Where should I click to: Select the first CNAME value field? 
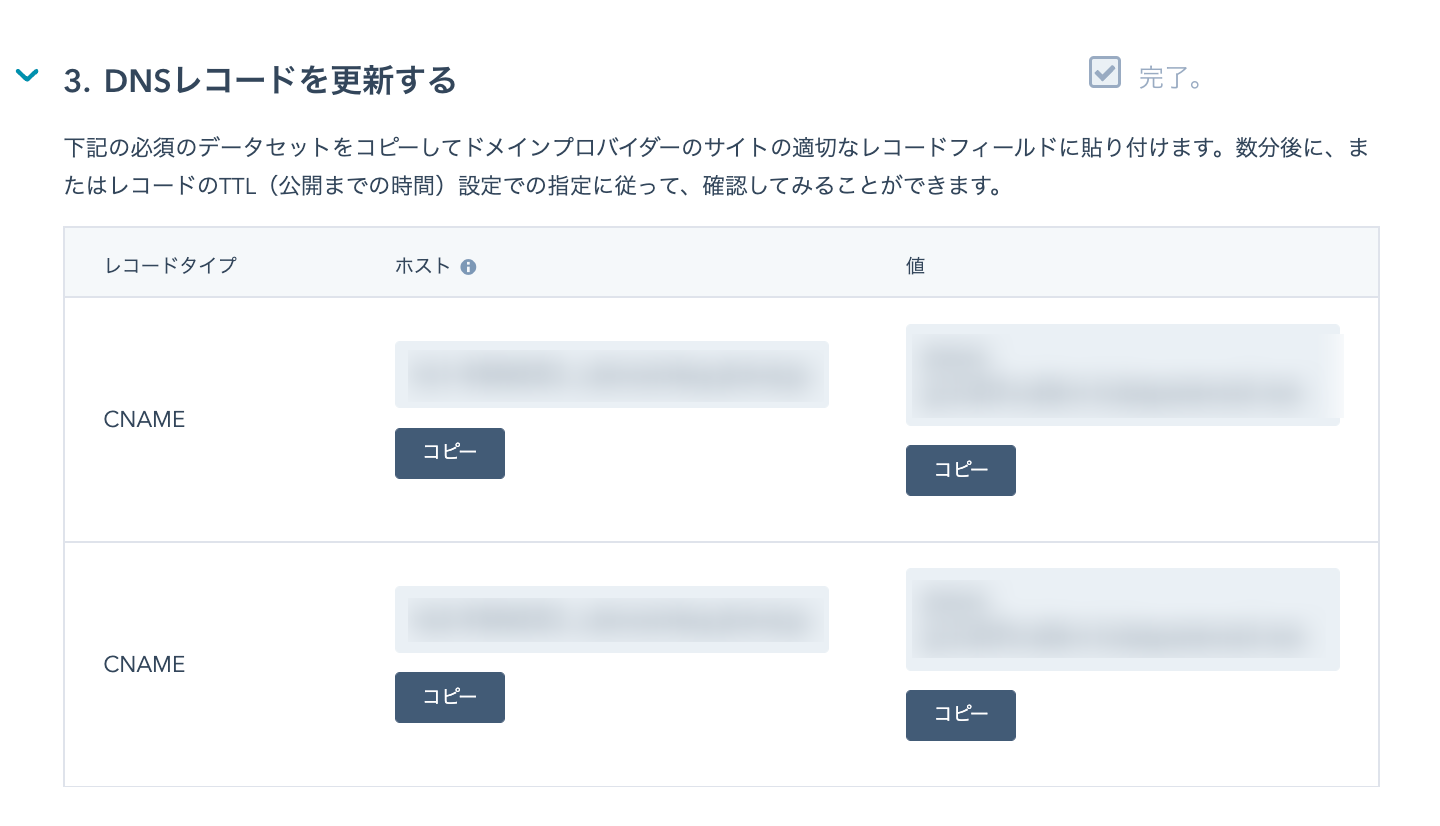coord(1123,375)
